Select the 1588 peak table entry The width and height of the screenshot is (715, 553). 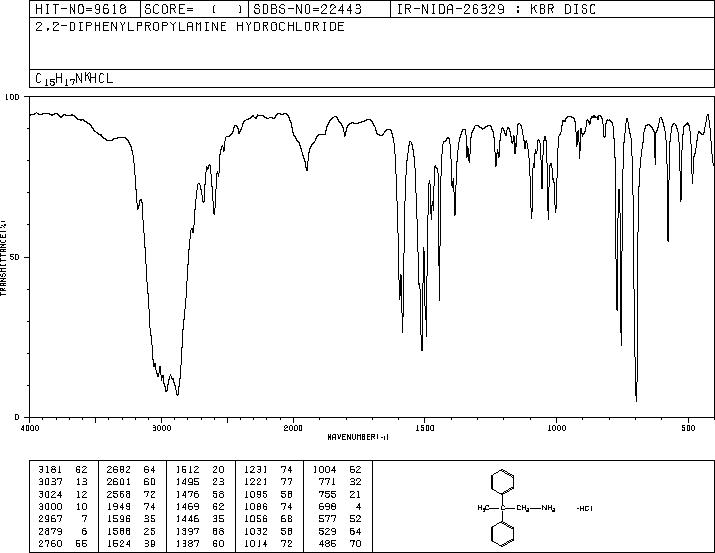[x=131, y=531]
